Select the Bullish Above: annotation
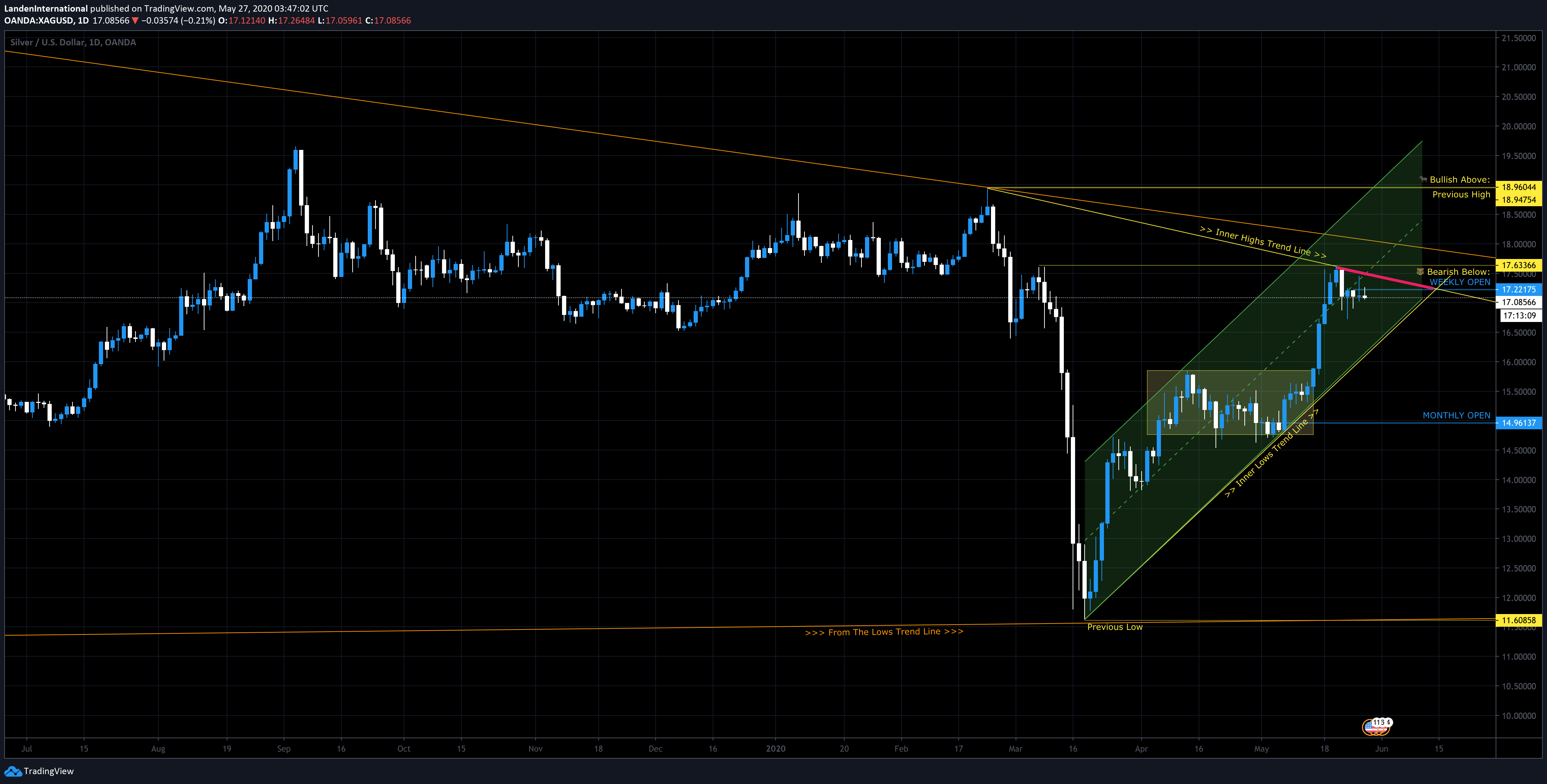The width and height of the screenshot is (1547, 784). point(1459,179)
